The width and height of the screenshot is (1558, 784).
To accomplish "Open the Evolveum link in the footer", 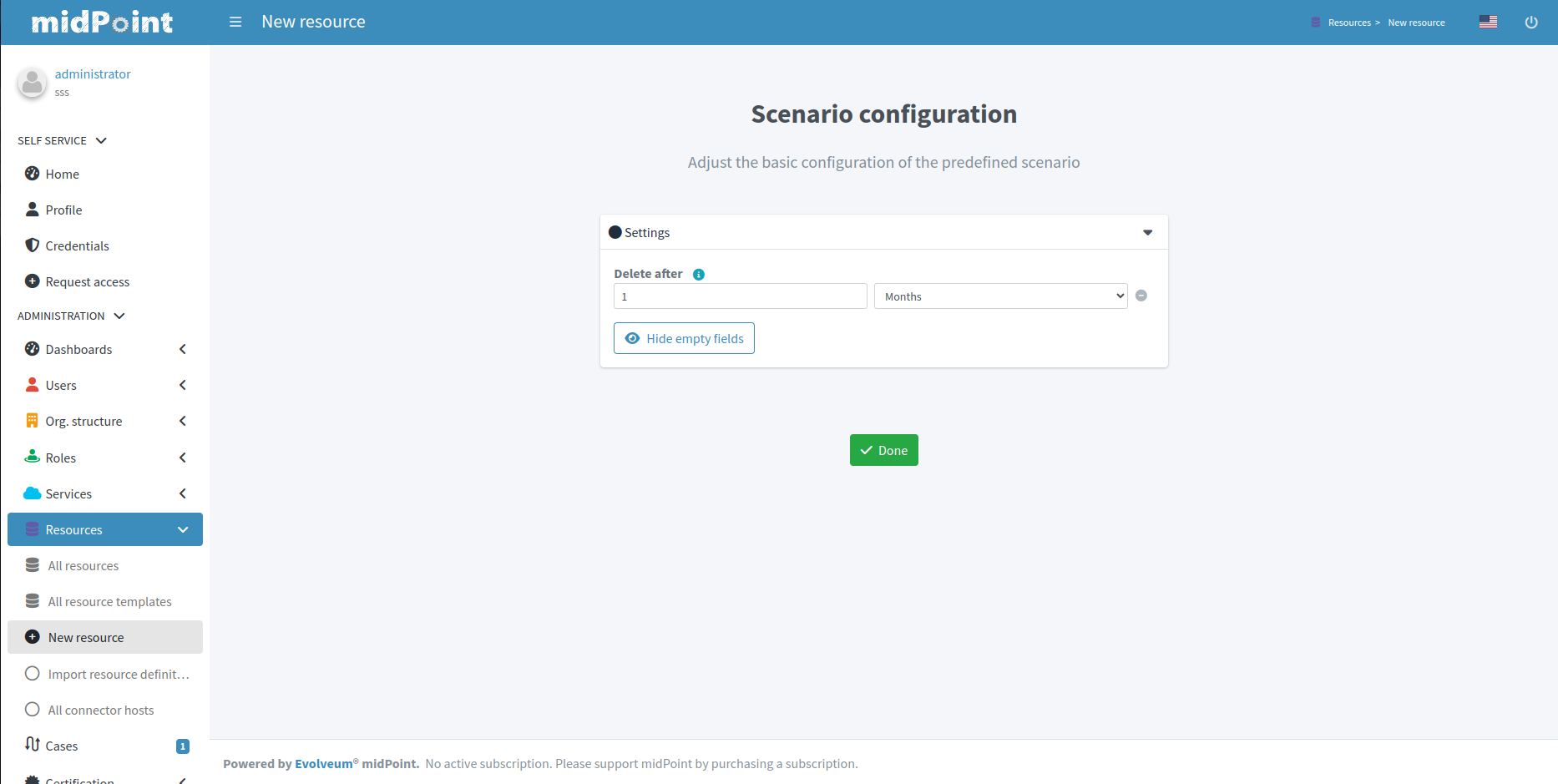I will click(323, 763).
